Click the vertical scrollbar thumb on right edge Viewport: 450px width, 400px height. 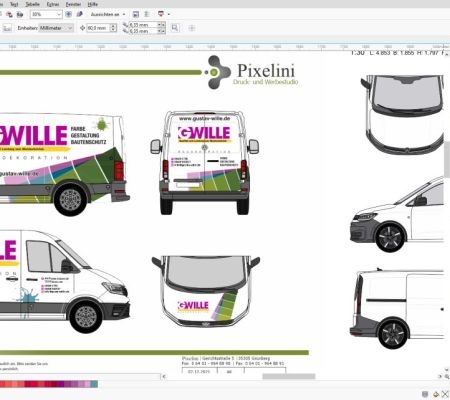447,159
